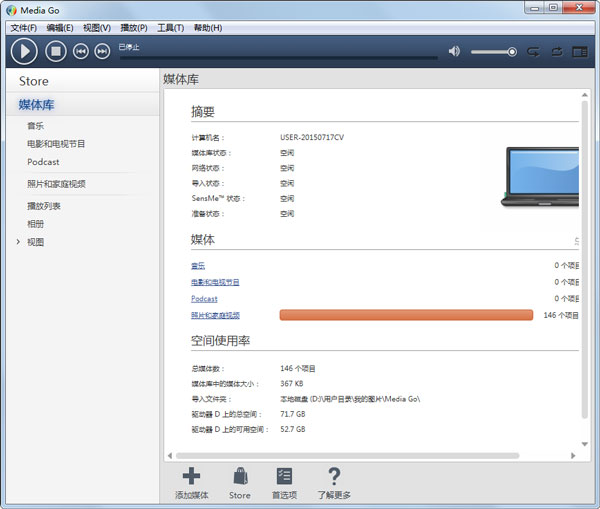This screenshot has height=509, width=600.
Task: Open Store via the shopping bag icon
Action: tap(240, 476)
